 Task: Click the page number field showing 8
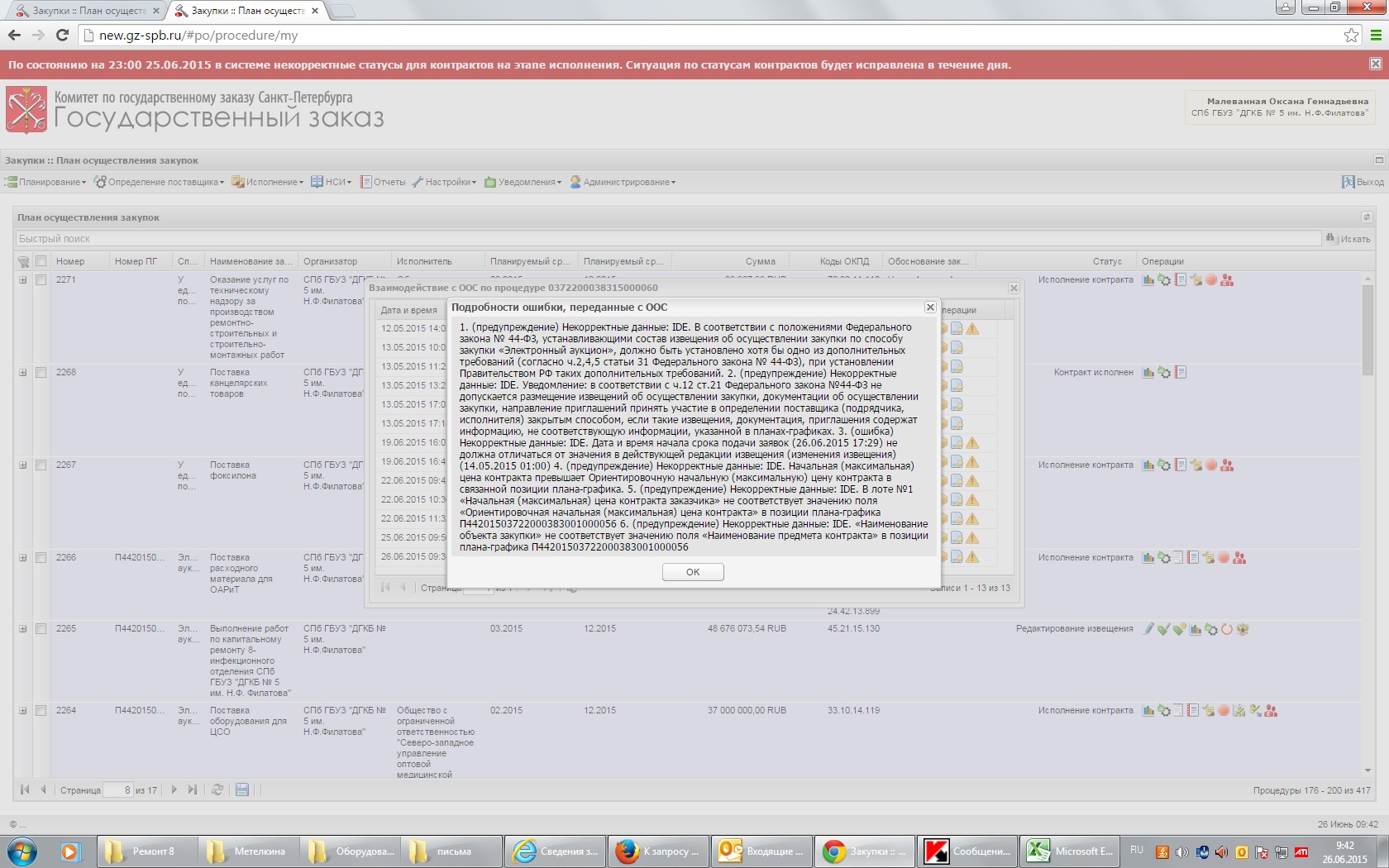coord(118,790)
